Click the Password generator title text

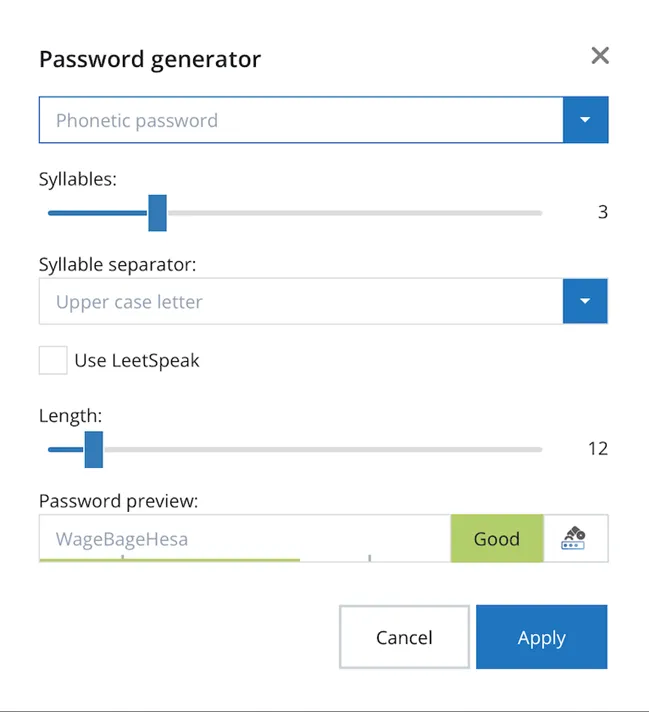(150, 59)
